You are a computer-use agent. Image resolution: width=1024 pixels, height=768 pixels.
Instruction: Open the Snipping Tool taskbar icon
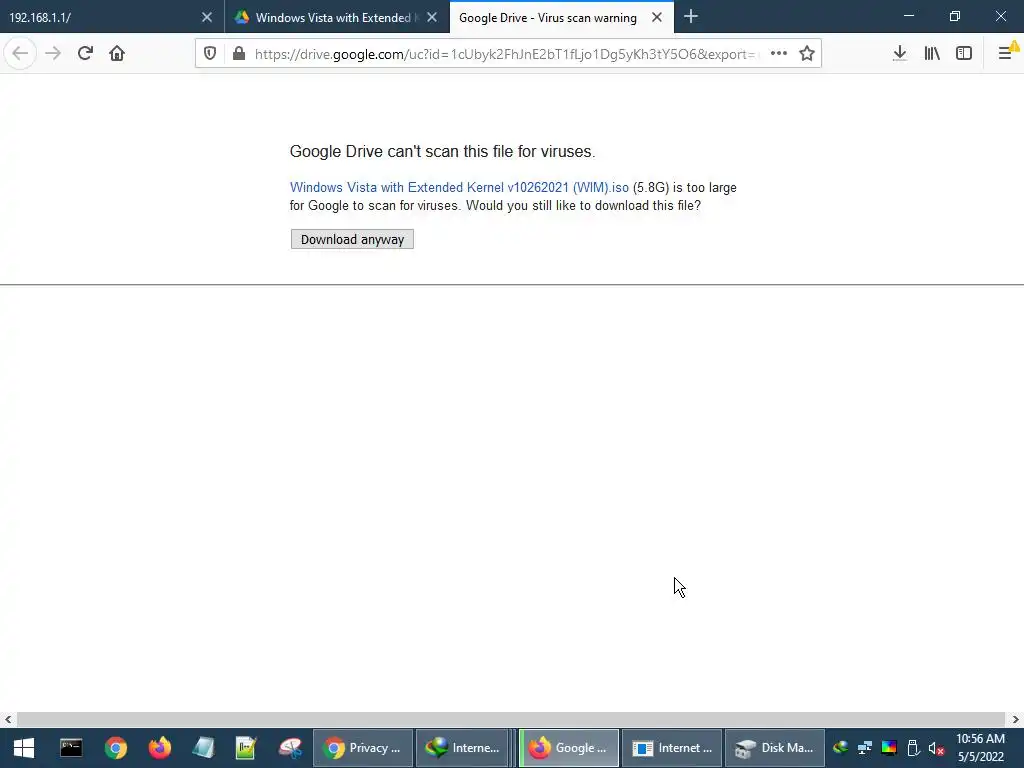pyautogui.click(x=290, y=748)
